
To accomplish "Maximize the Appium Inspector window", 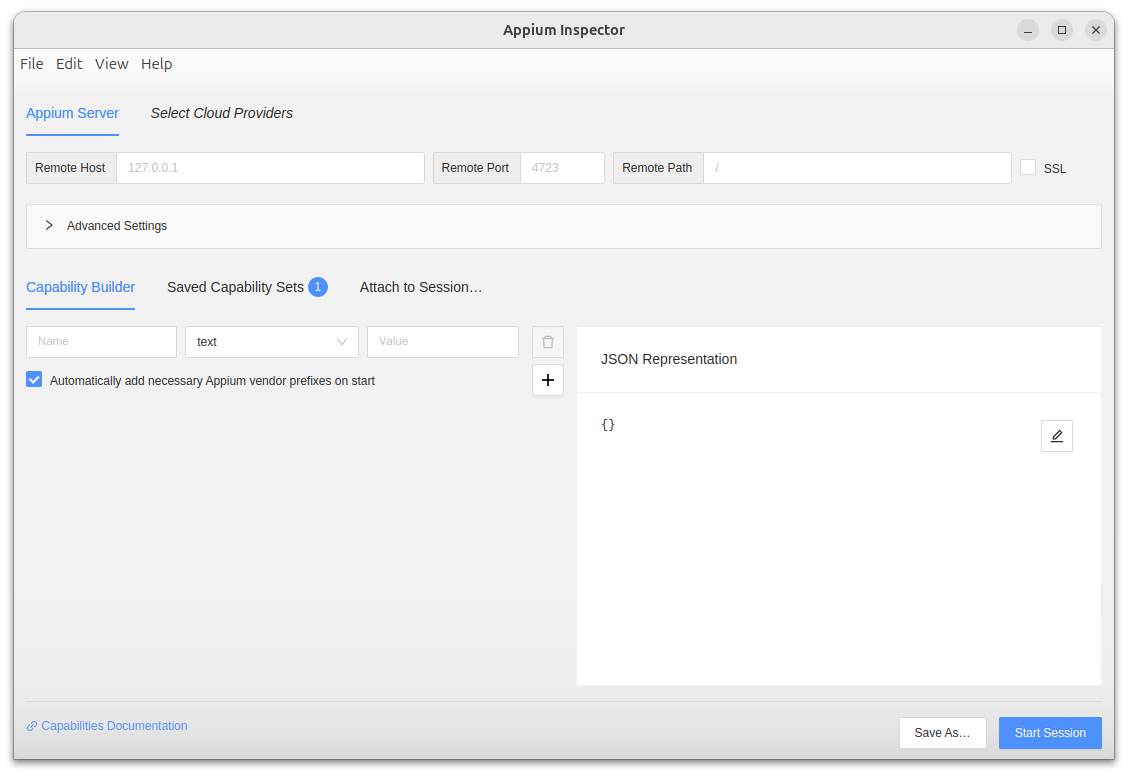I will (1061, 30).
